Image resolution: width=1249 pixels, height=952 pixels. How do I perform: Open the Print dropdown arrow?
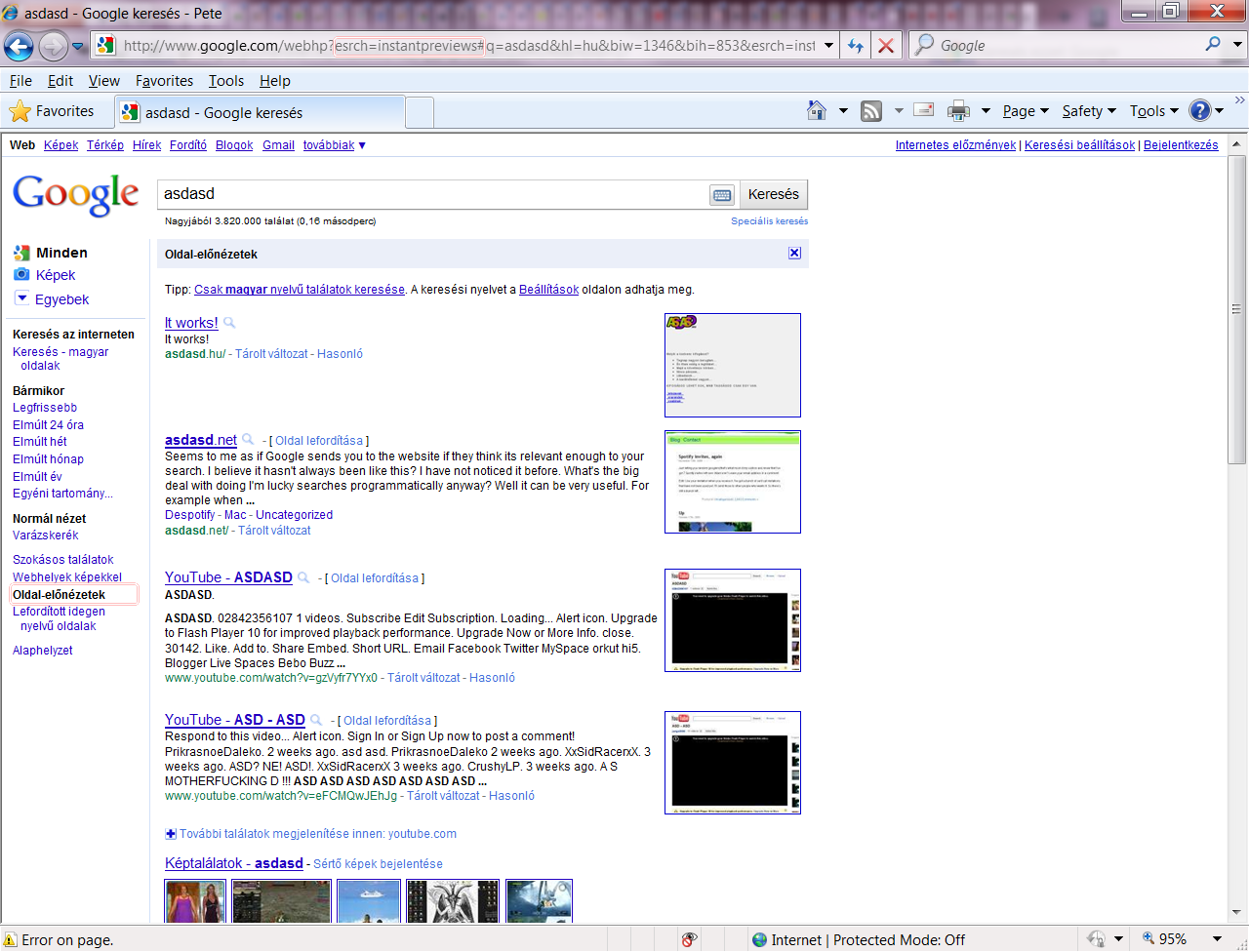tap(986, 111)
